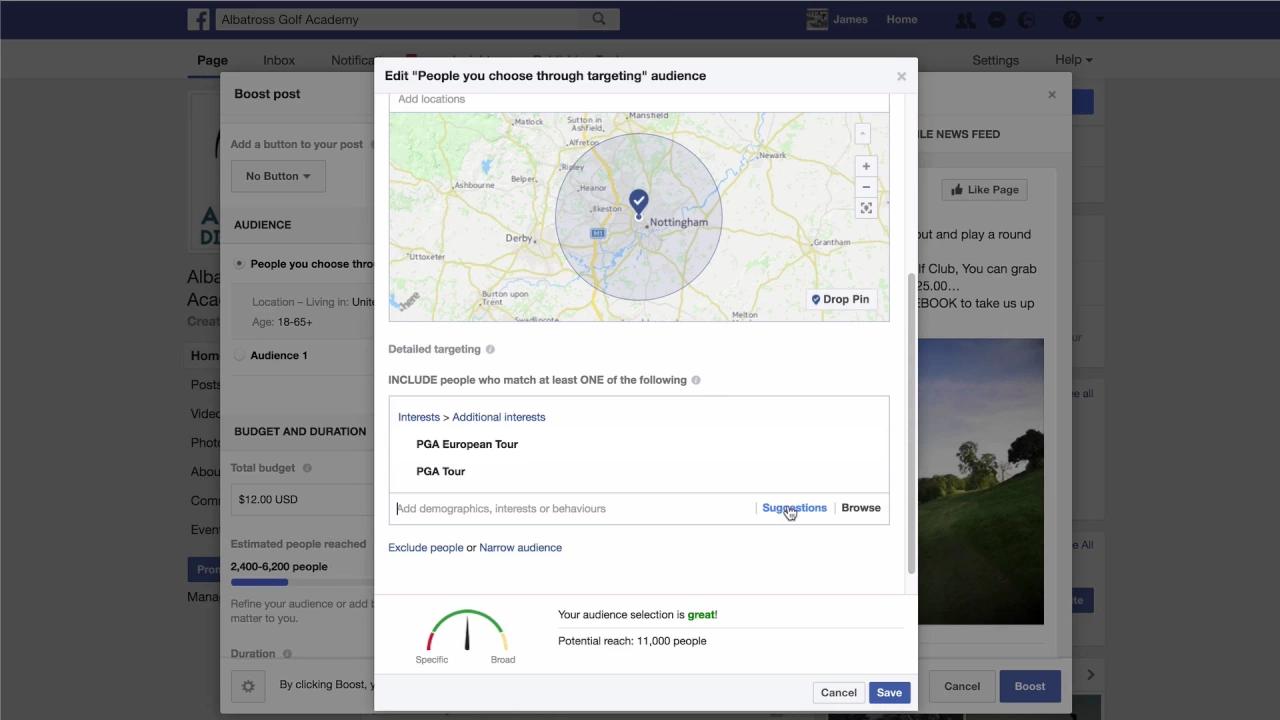Select the People you choose through targeting radio
This screenshot has height=720, width=1280.
tap(239, 264)
